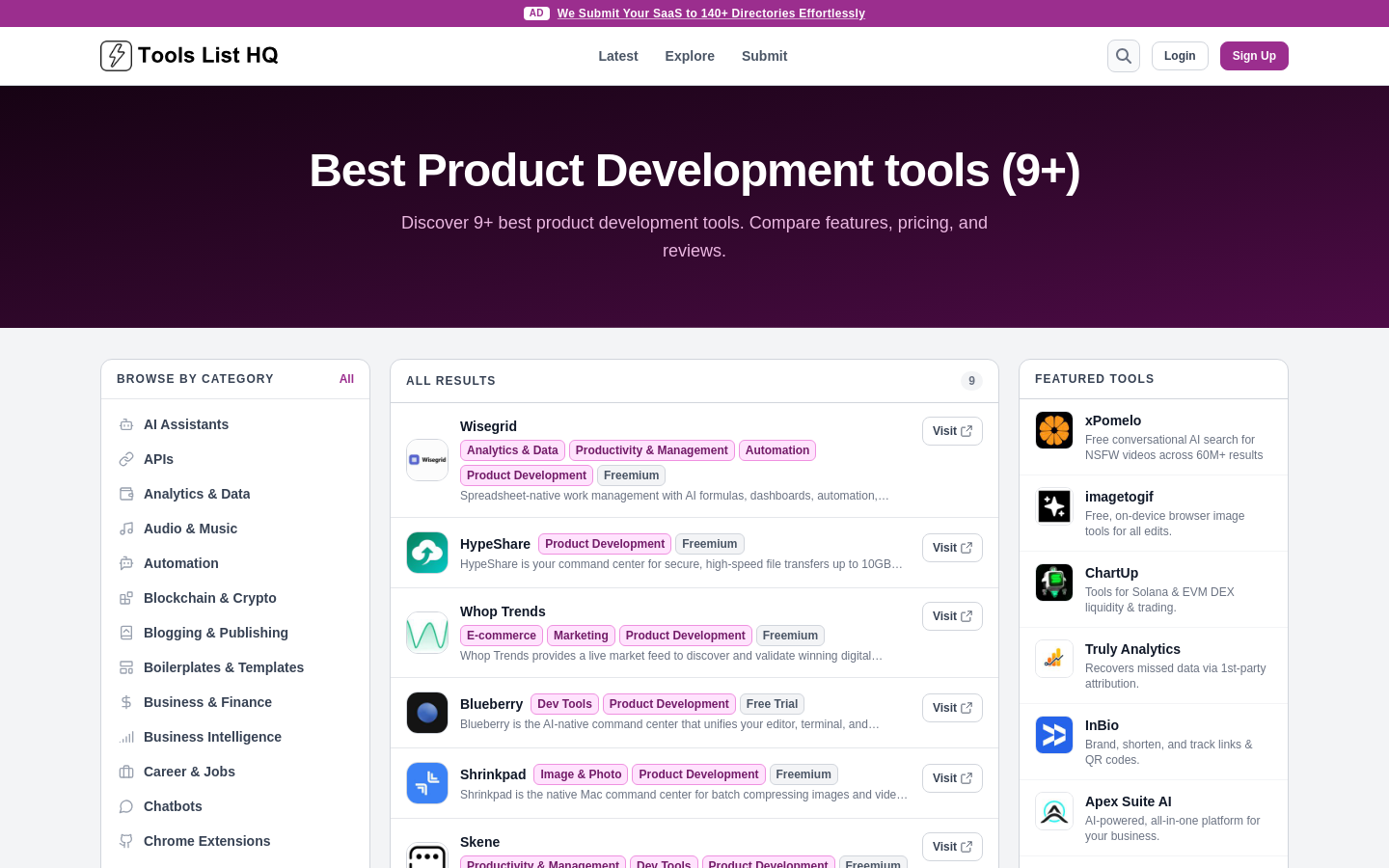Viewport: 1389px width, 868px height.
Task: Click the Tools List HQ lightning logo
Action: 116,56
